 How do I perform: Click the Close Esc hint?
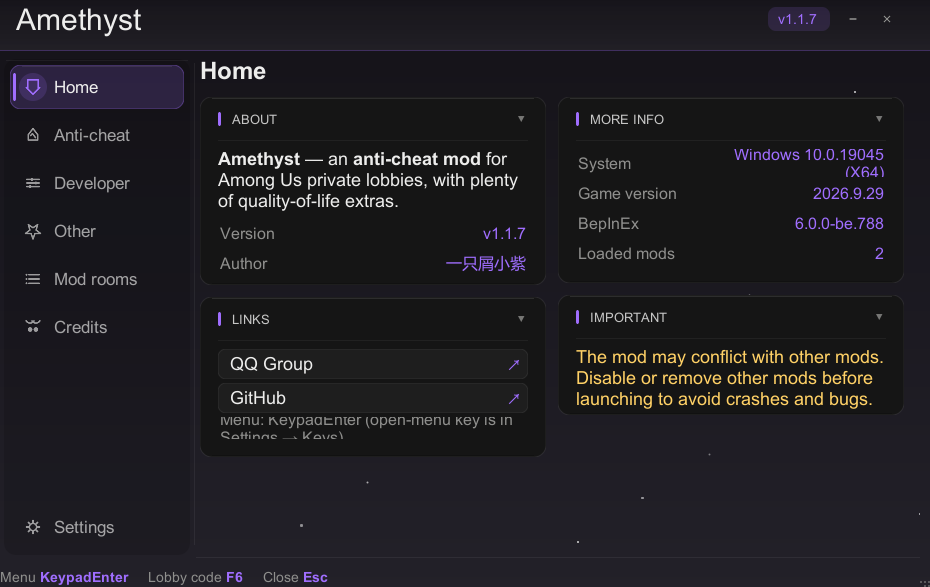pyautogui.click(x=295, y=578)
